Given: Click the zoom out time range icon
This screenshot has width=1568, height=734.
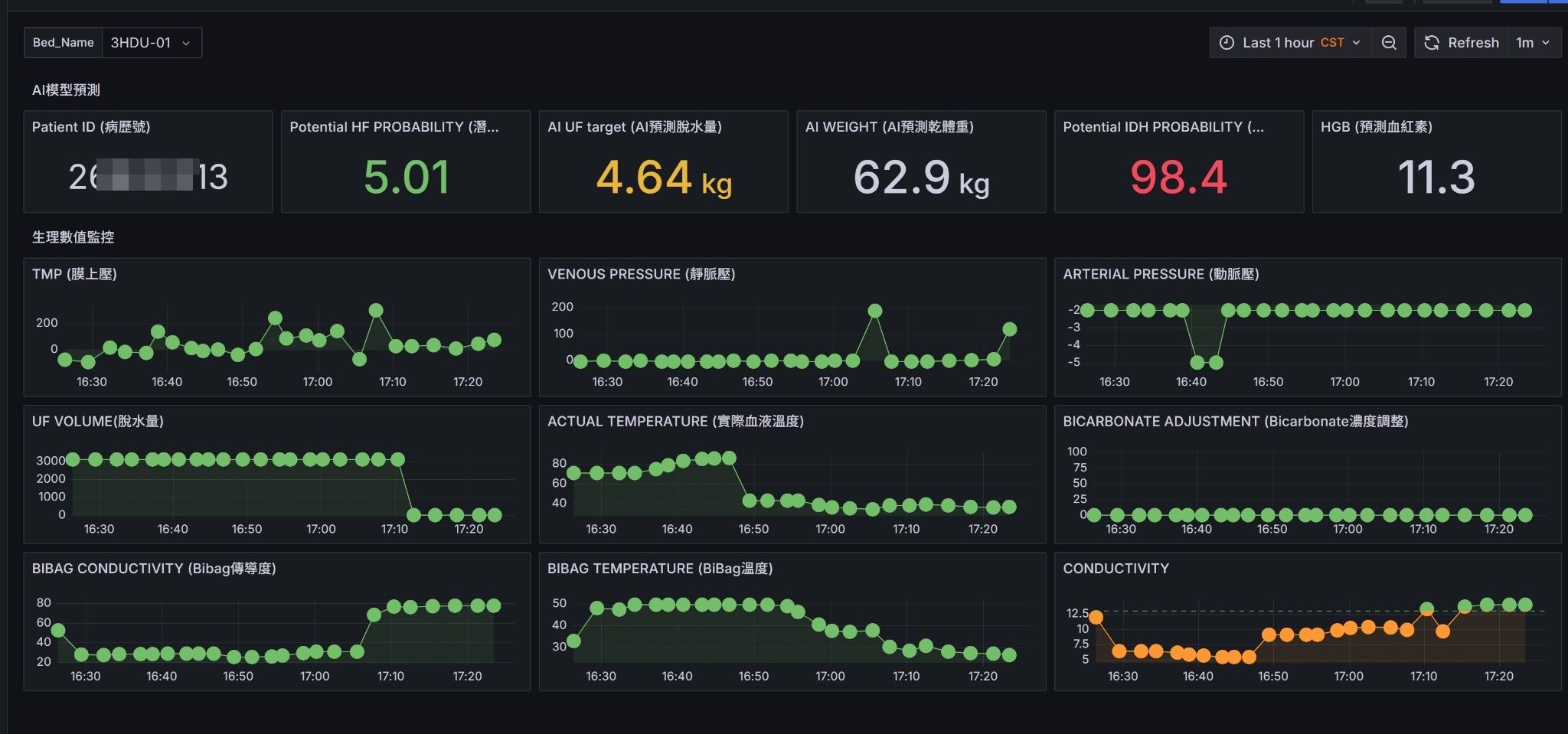Looking at the screenshot, I should point(1389,43).
